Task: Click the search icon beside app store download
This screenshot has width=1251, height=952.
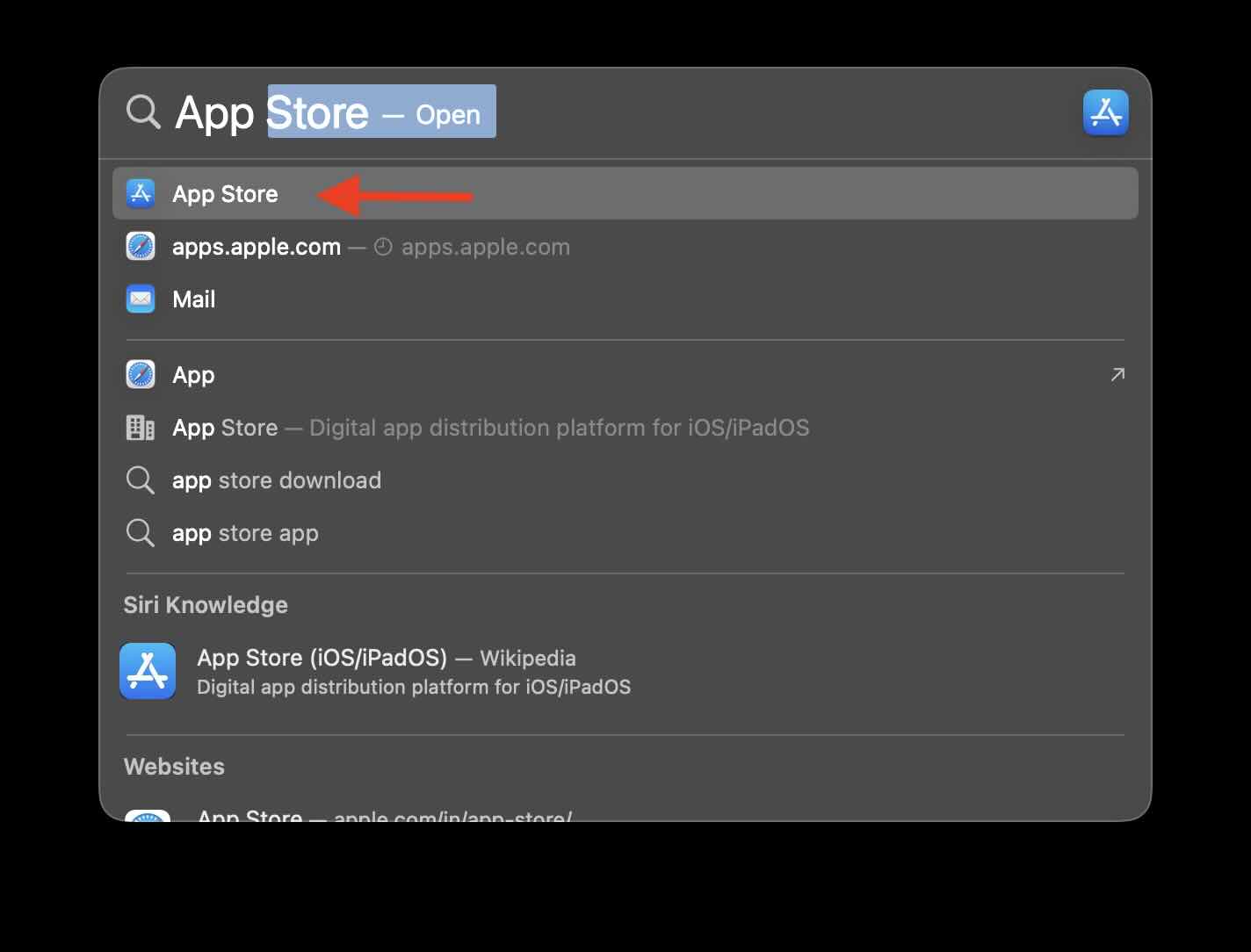Action: (140, 480)
